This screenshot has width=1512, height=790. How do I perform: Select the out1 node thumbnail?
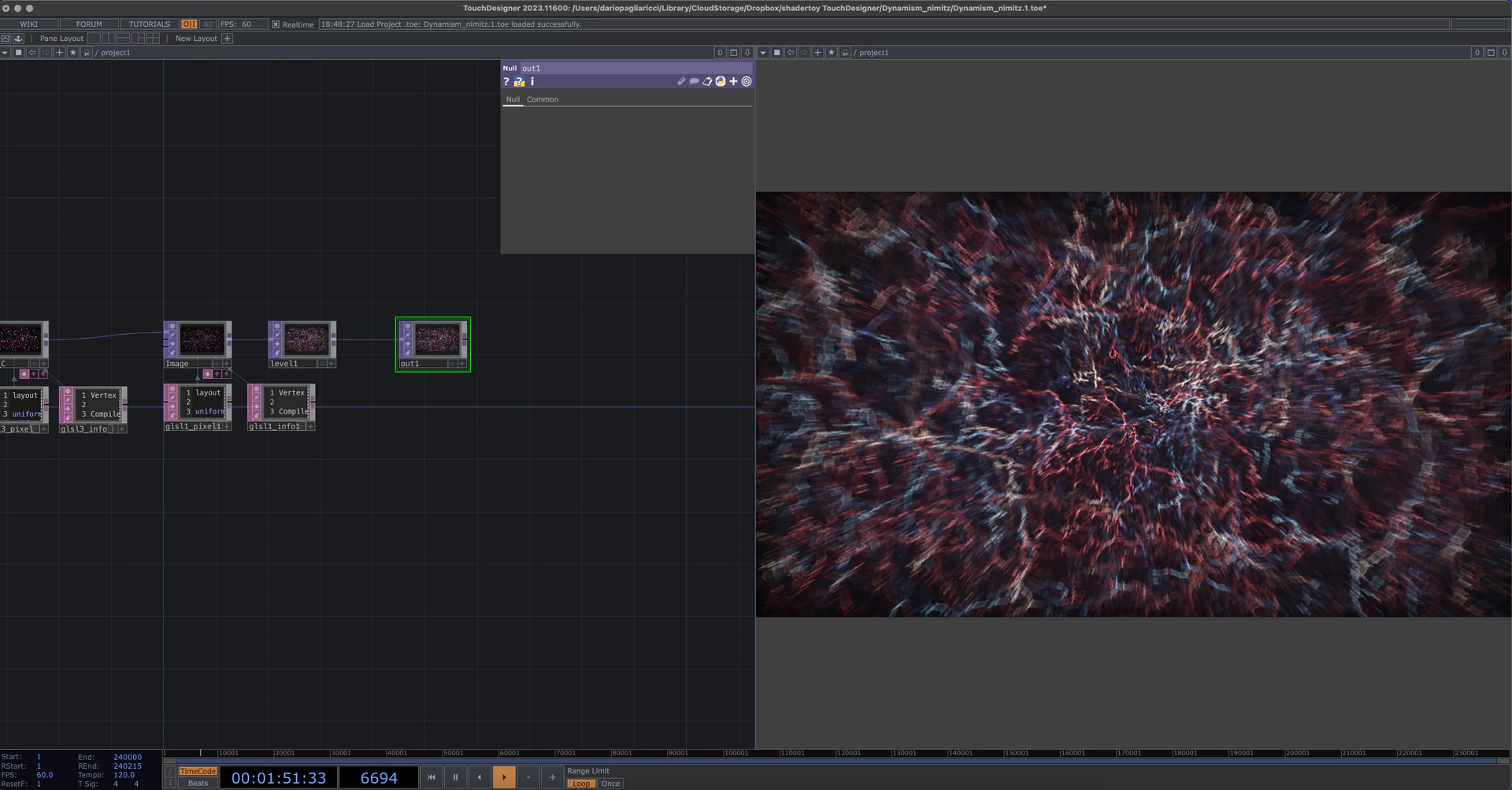point(437,339)
